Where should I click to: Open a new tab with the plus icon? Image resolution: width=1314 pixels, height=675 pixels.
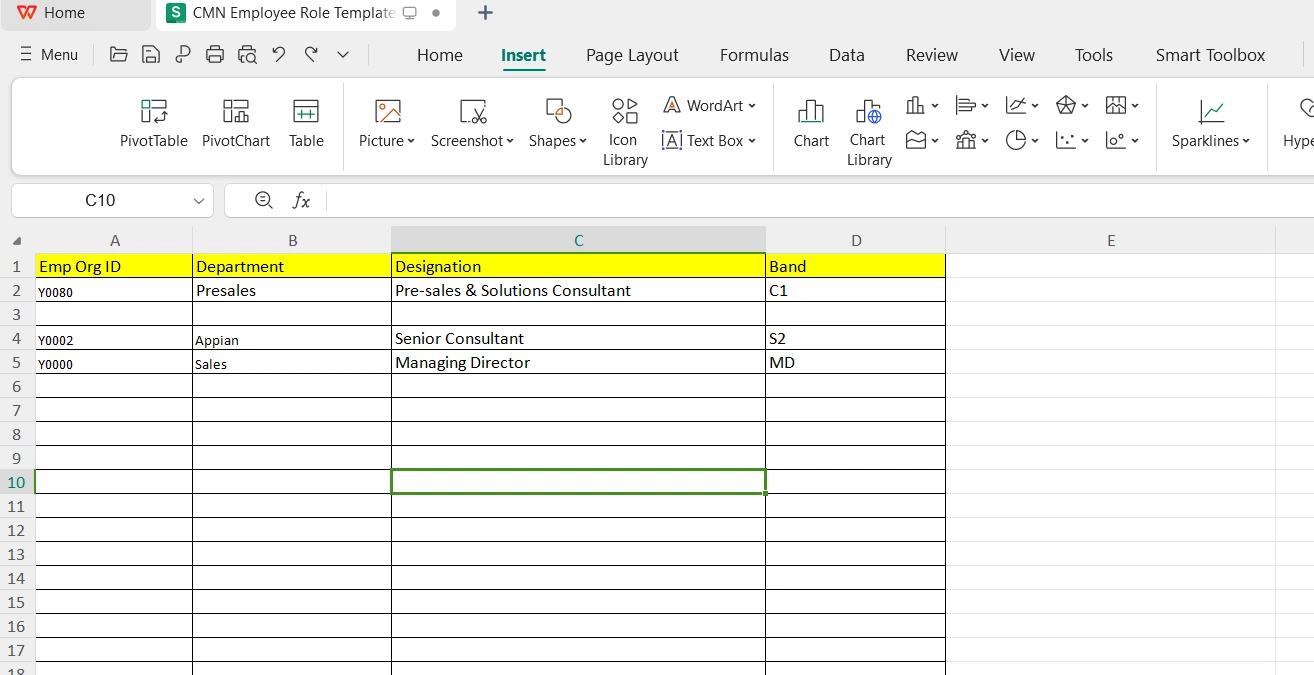485,13
